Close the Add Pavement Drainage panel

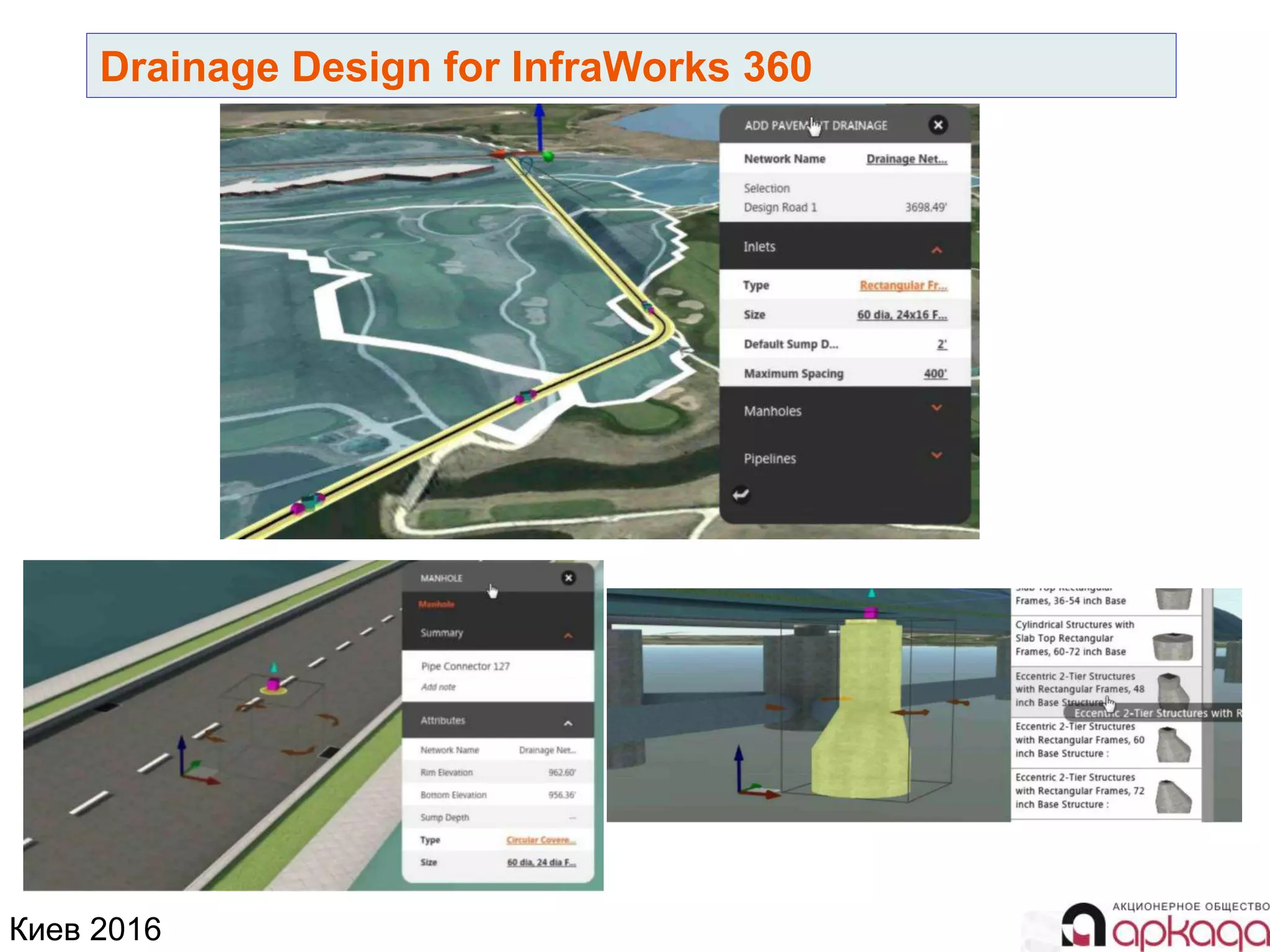coord(938,125)
